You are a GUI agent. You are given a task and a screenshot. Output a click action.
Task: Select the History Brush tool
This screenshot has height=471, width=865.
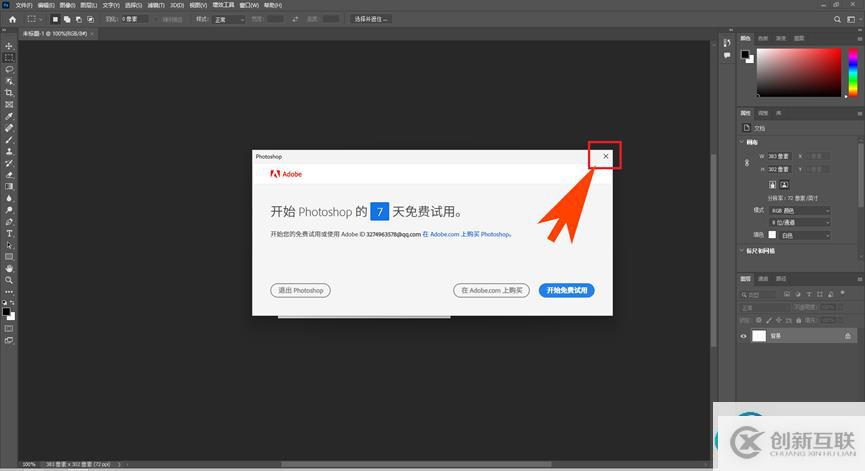pyautogui.click(x=9, y=163)
